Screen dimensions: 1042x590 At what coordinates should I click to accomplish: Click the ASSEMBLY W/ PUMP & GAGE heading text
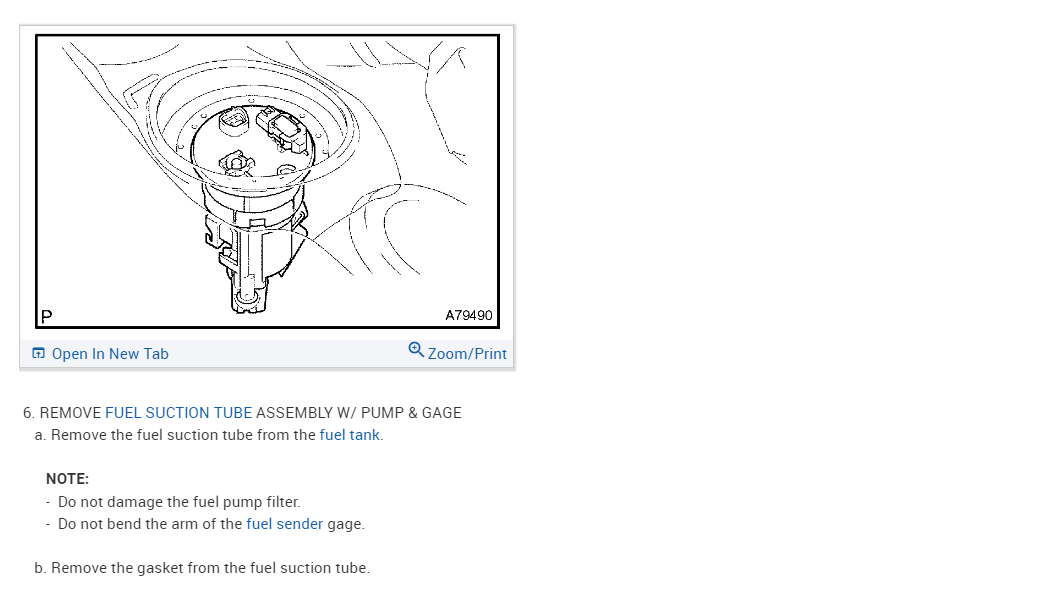358,413
